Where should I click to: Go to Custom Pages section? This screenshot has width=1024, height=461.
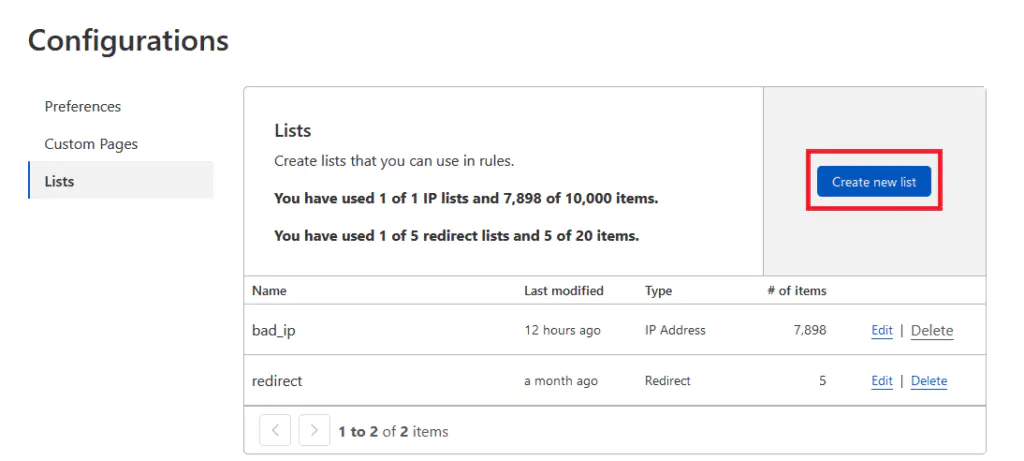point(91,144)
